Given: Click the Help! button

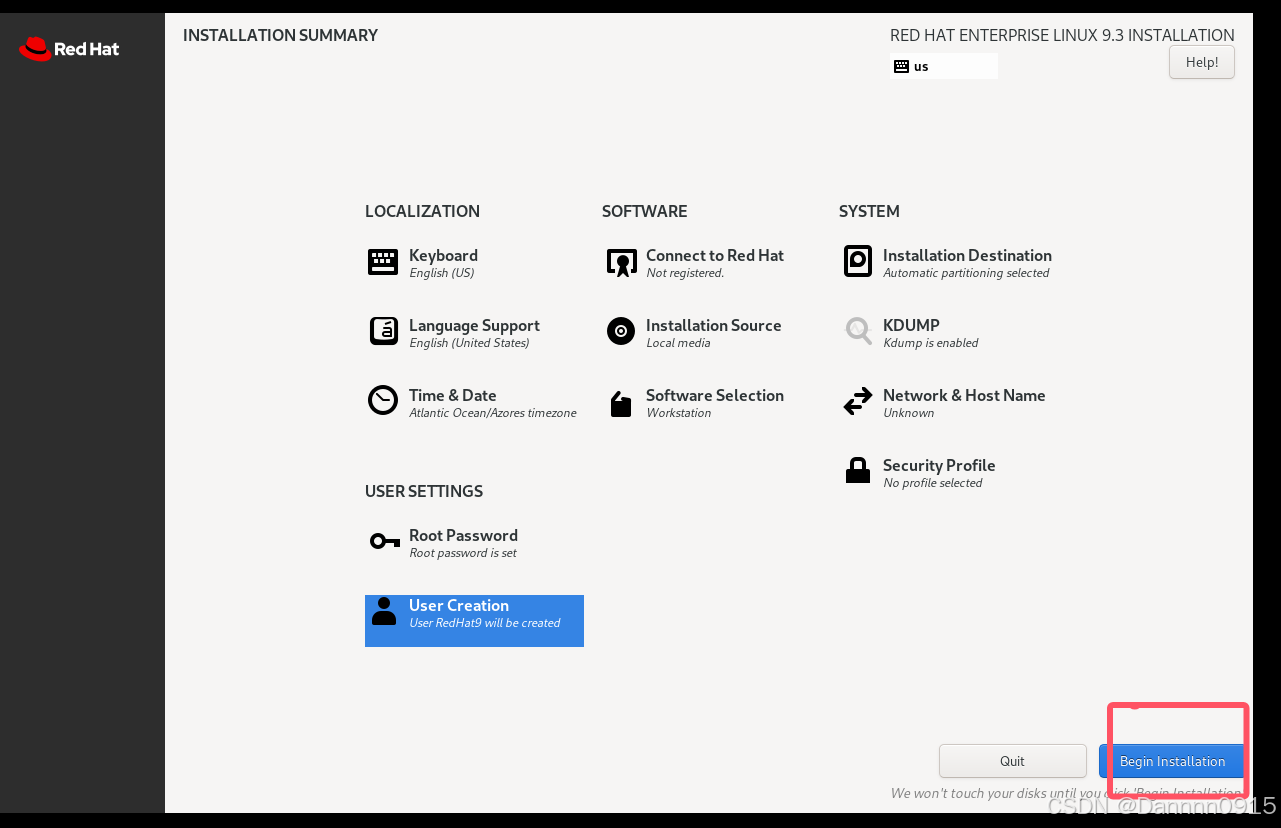Looking at the screenshot, I should tap(1201, 62).
